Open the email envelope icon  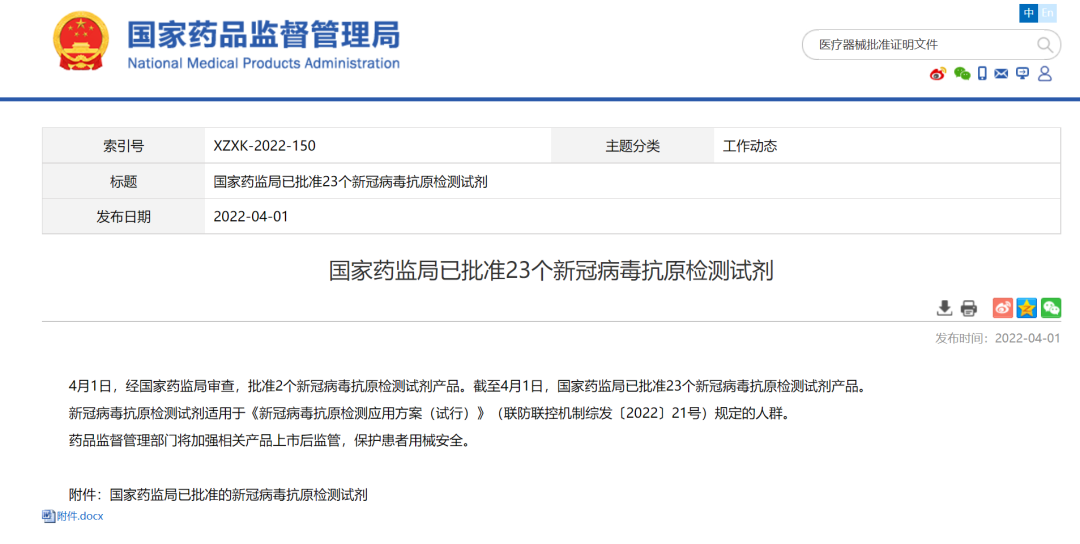click(x=1002, y=74)
